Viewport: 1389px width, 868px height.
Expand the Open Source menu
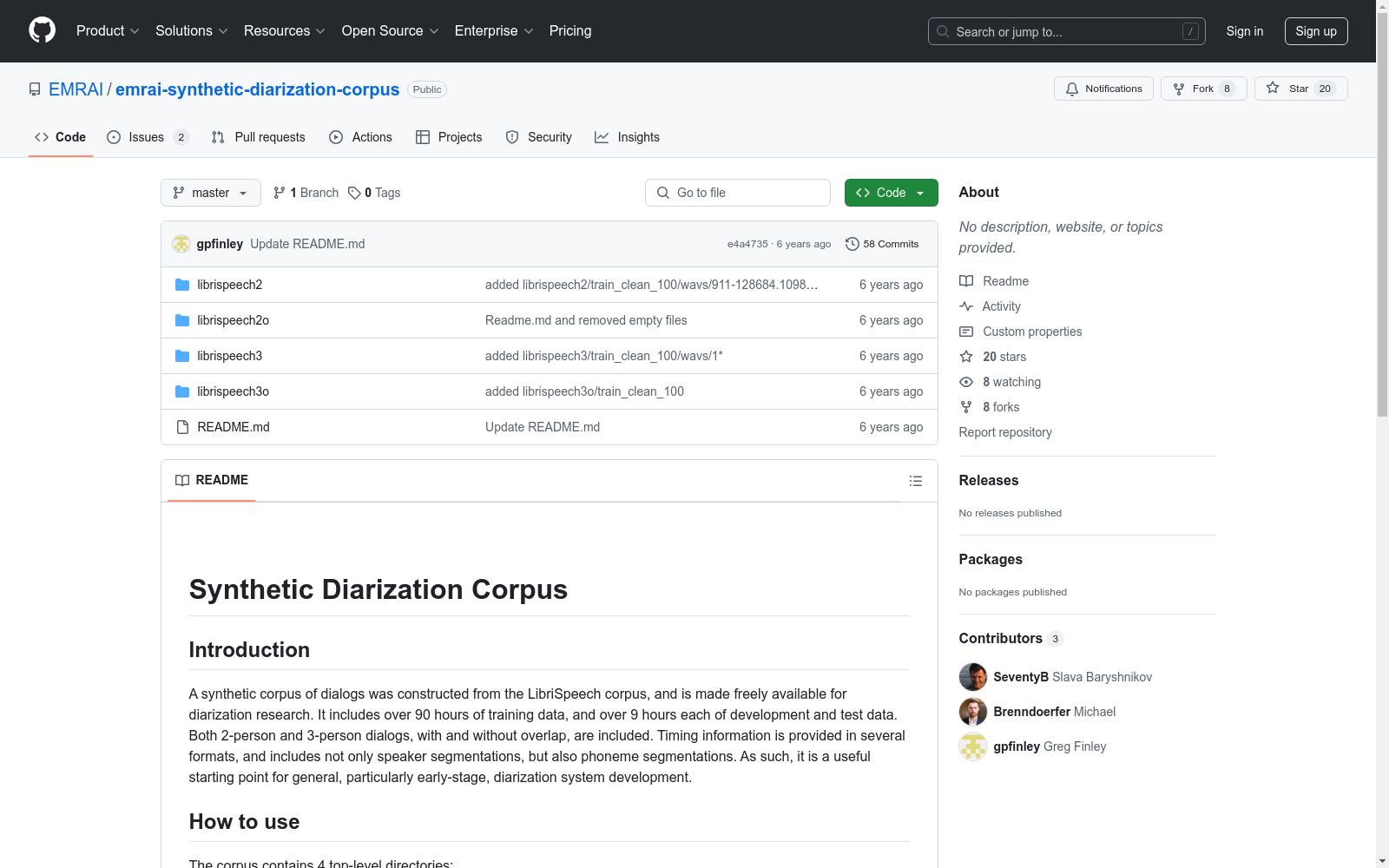pyautogui.click(x=391, y=31)
